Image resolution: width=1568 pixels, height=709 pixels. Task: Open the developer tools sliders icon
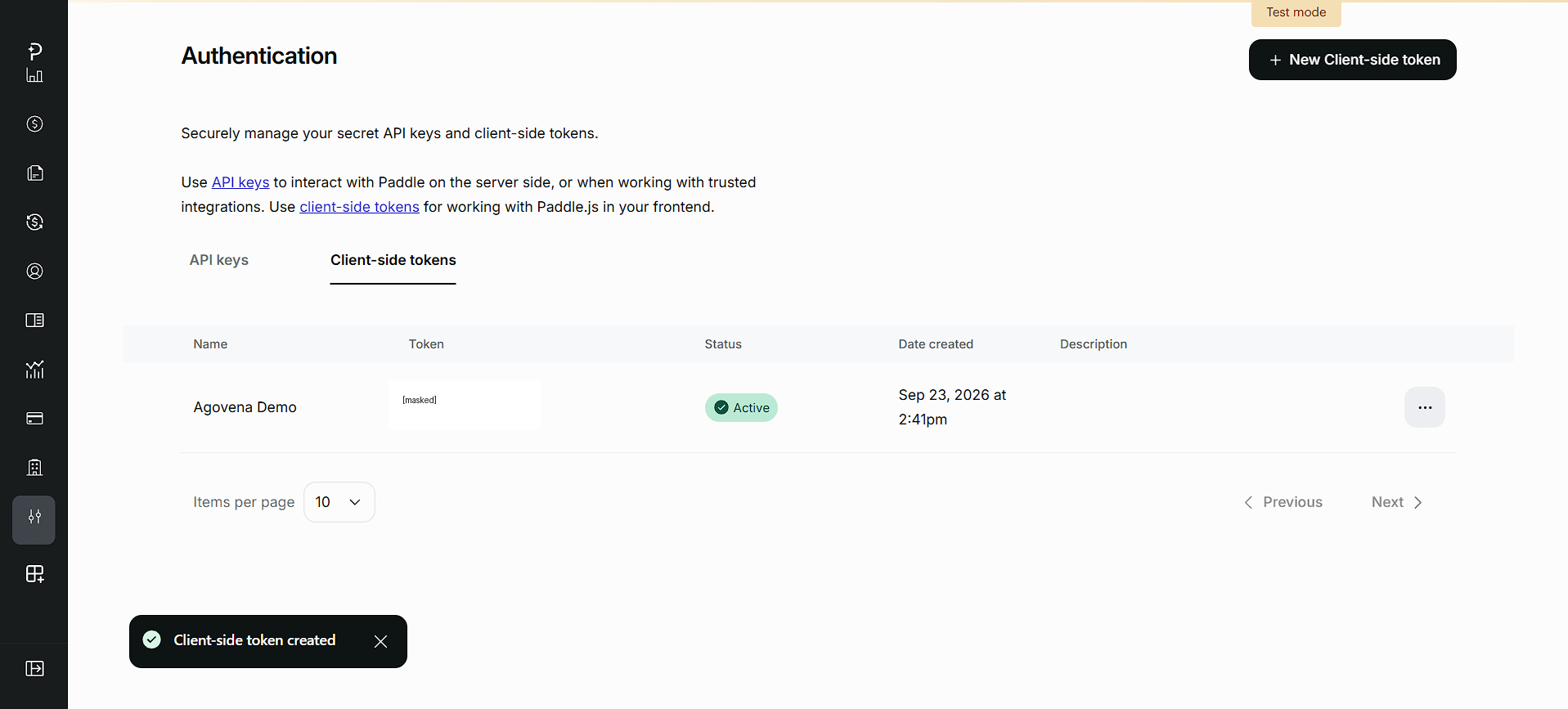(34, 519)
